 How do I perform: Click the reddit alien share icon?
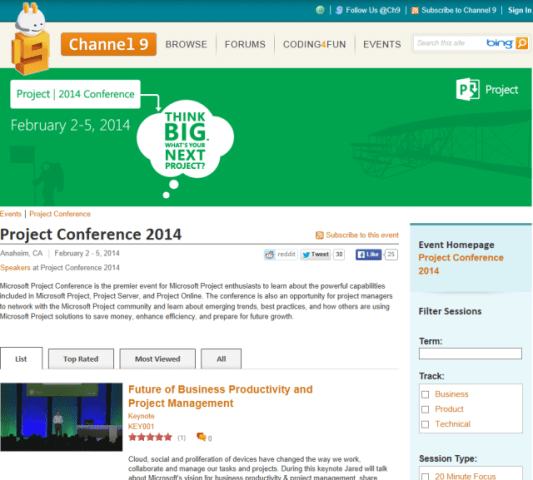270,255
